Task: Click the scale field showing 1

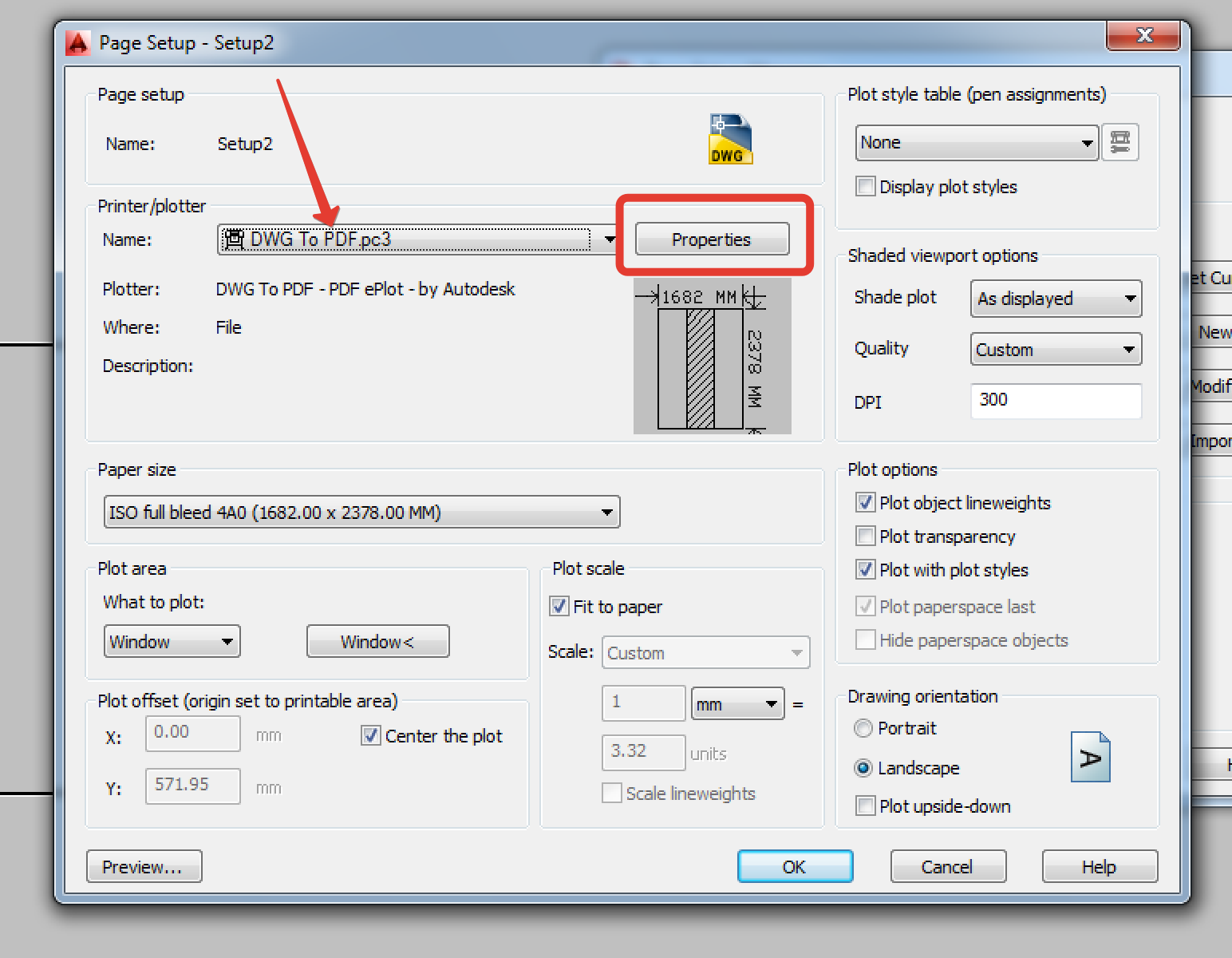Action: click(x=643, y=703)
